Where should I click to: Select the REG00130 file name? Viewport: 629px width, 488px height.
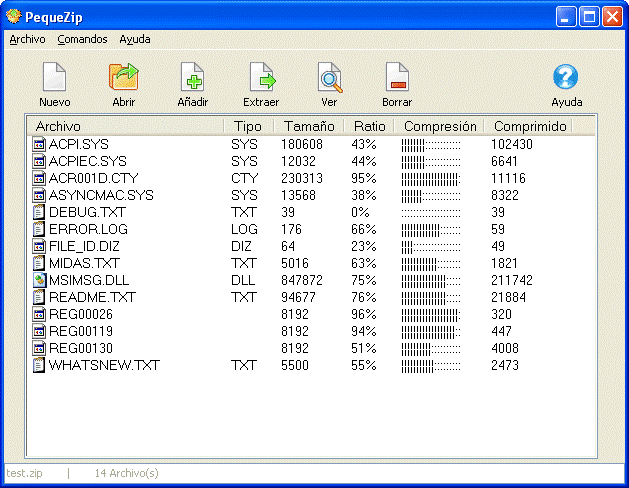click(81, 348)
